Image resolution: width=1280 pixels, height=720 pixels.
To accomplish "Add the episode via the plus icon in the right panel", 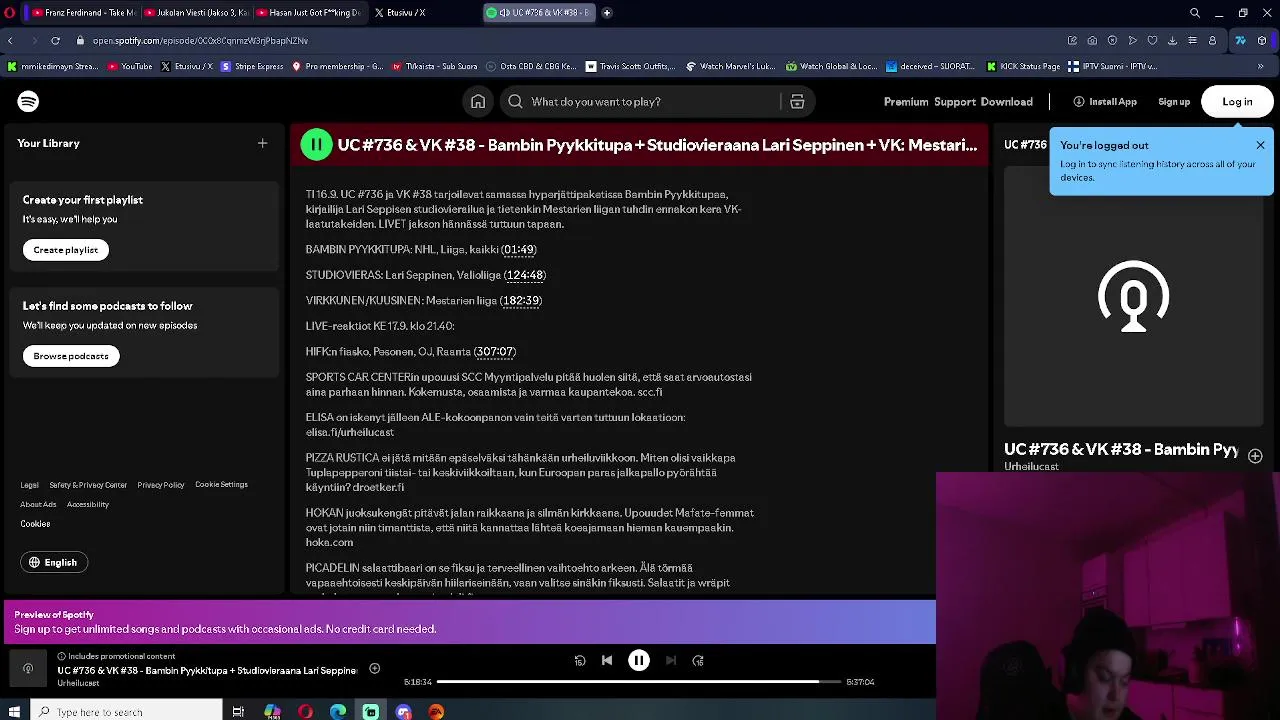I will click(x=1255, y=456).
